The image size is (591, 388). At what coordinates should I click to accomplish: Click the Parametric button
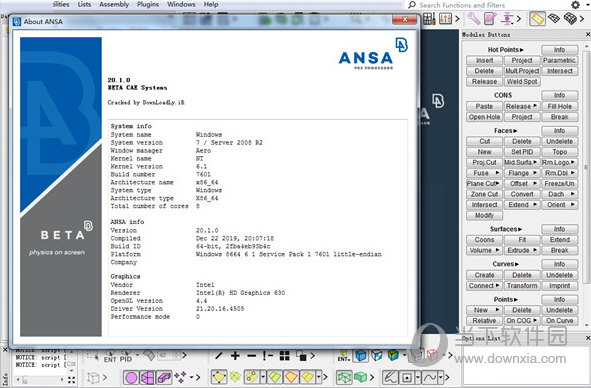click(x=559, y=60)
